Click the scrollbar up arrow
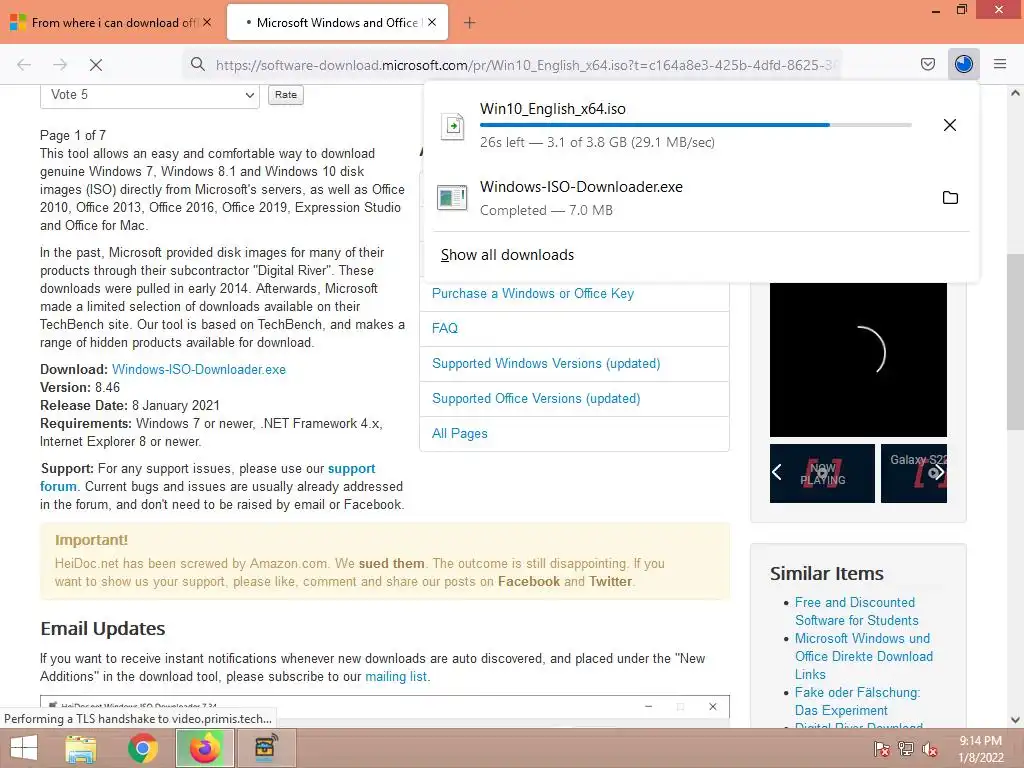The image size is (1024, 768). click(1015, 93)
